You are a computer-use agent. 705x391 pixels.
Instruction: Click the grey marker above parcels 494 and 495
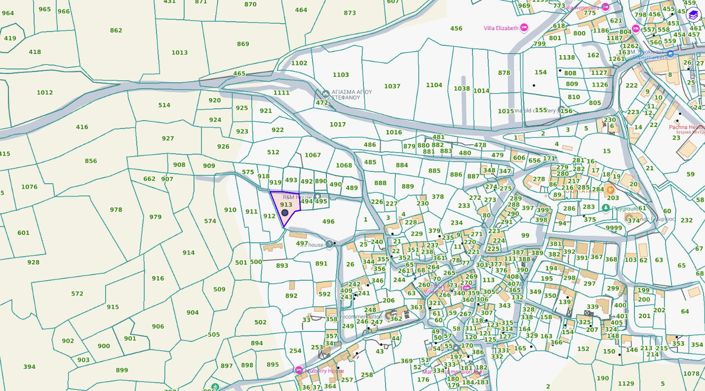point(317,196)
